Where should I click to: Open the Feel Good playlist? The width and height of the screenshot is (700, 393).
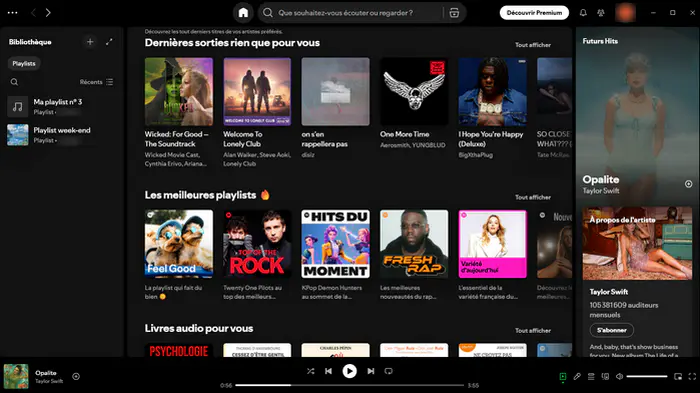pos(179,244)
